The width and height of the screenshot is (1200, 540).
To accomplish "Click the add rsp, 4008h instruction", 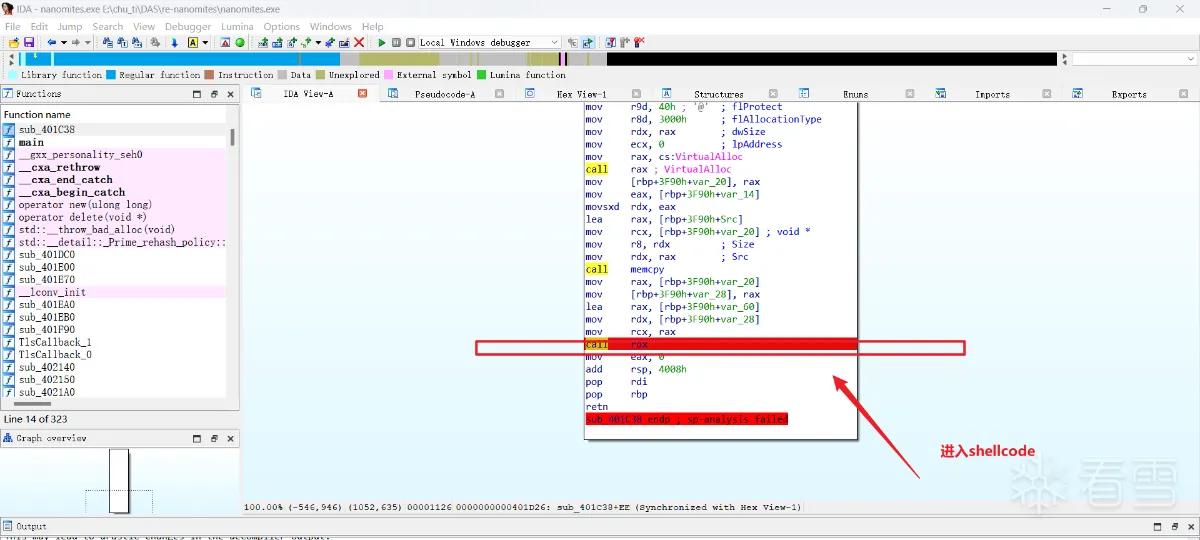I will click(636, 369).
